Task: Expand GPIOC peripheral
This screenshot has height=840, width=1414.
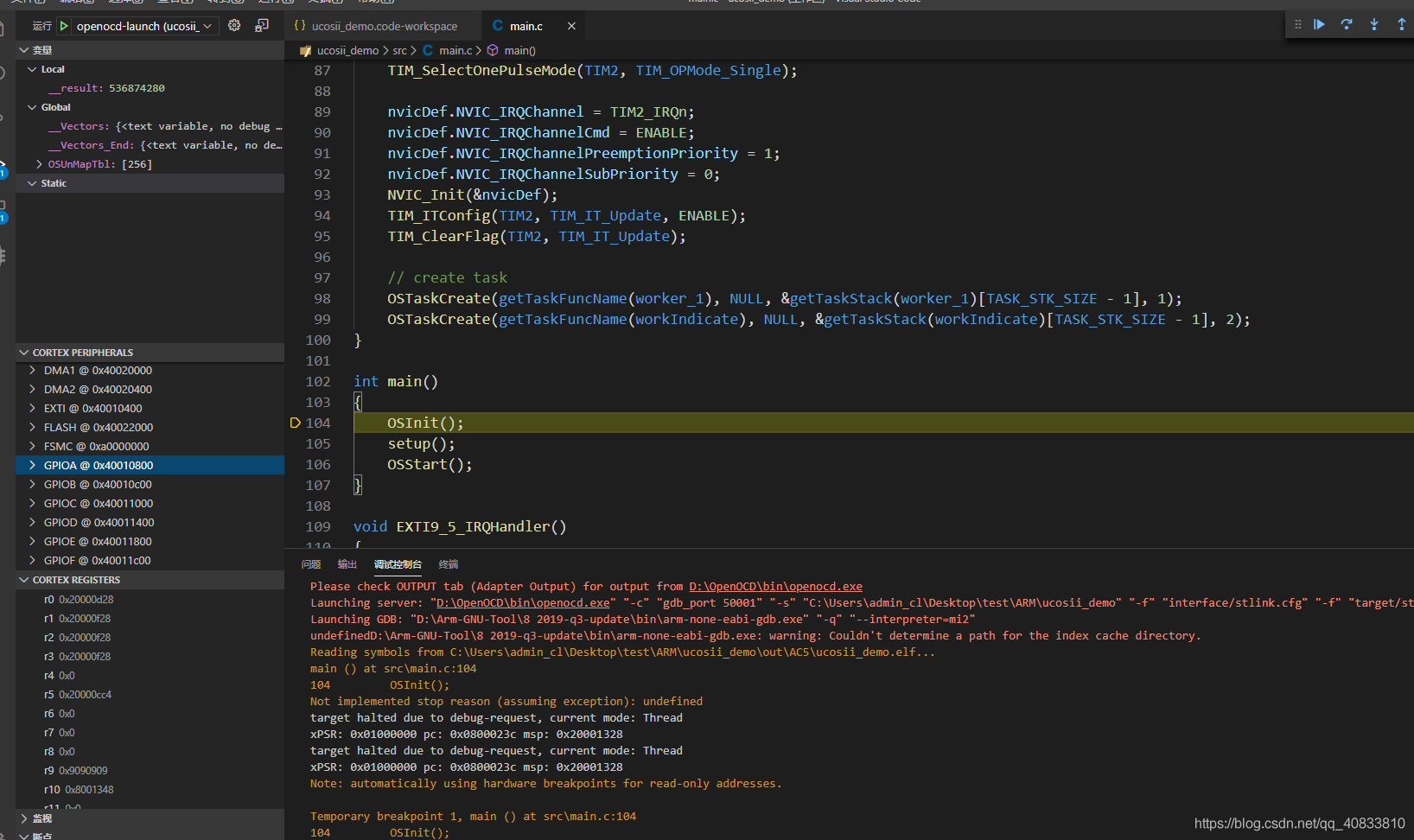Action: click(33, 503)
